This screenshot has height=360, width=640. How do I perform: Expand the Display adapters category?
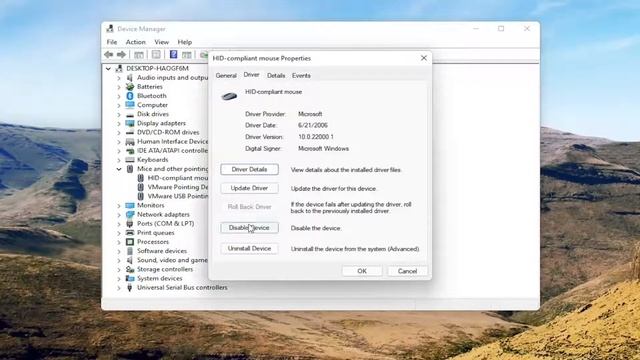119,123
